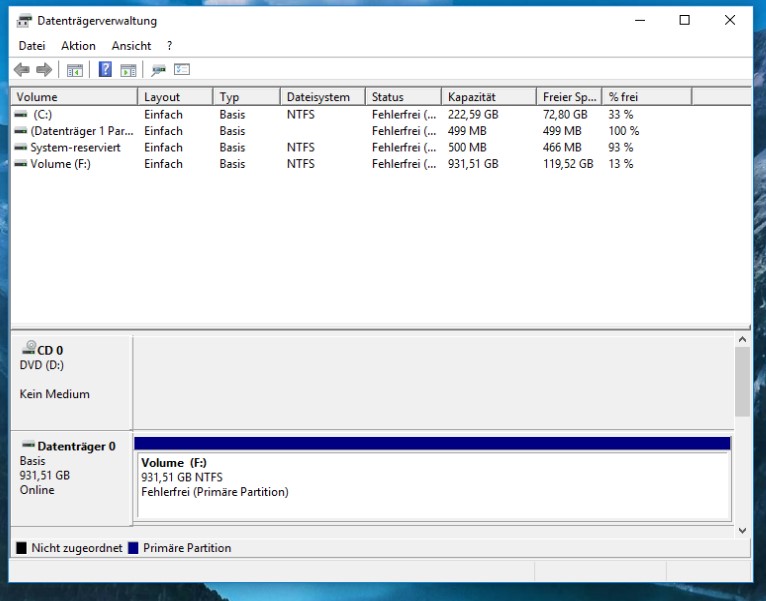Sort by the Kapazität column header
Screen dimensions: 766x601
coord(489,97)
